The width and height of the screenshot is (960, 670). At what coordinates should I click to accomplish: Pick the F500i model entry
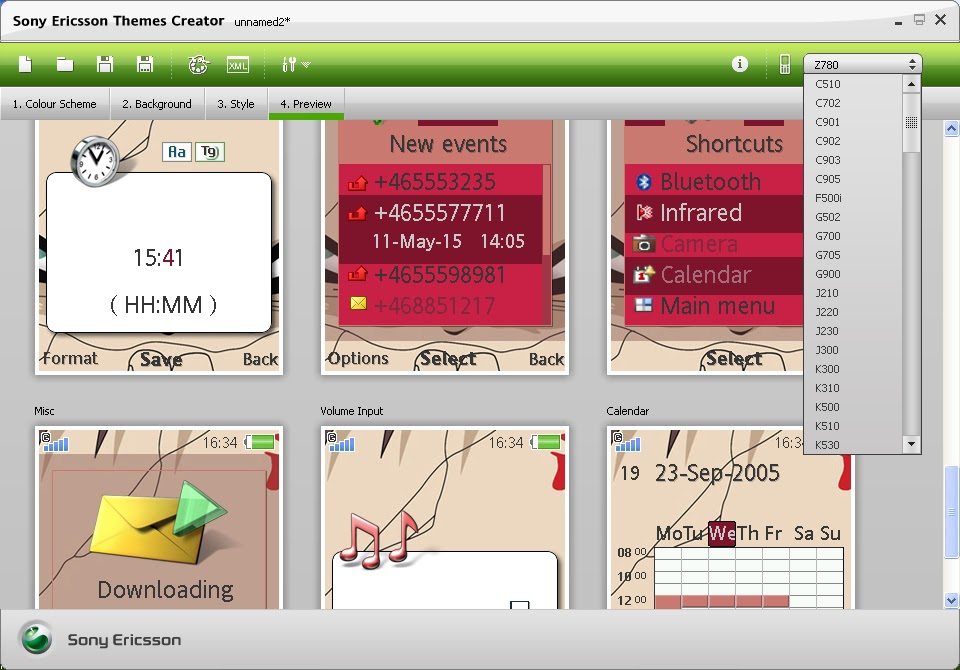(x=853, y=198)
